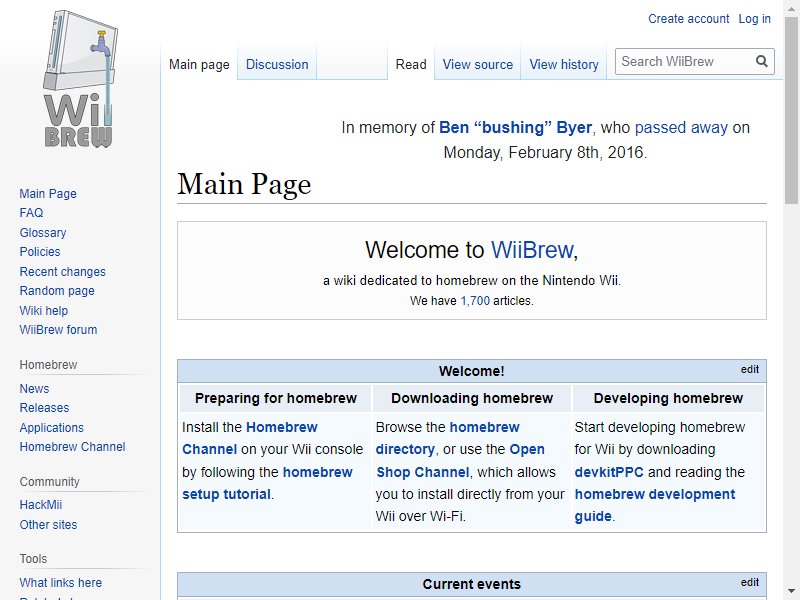Open the Open Shop Channel link
This screenshot has height=600, width=800.
point(460,461)
